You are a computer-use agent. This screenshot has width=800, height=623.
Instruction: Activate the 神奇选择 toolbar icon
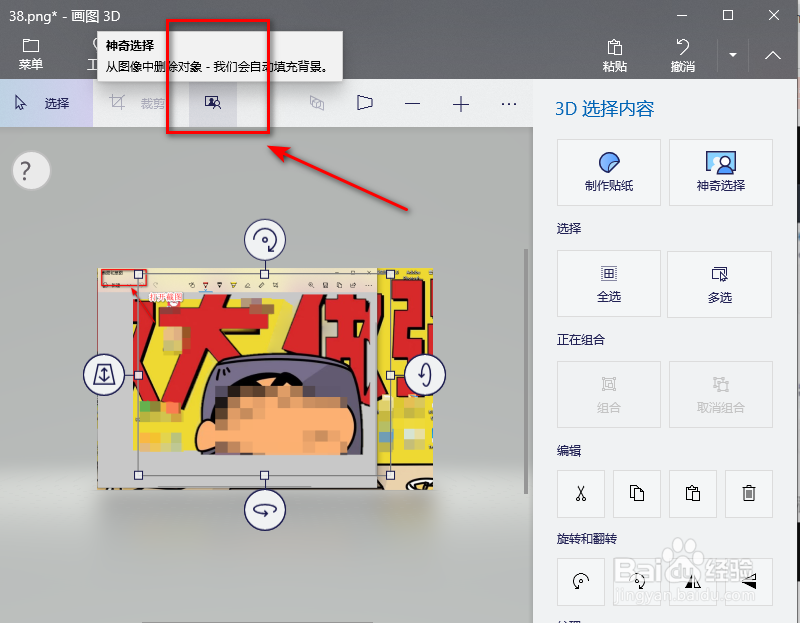213,103
